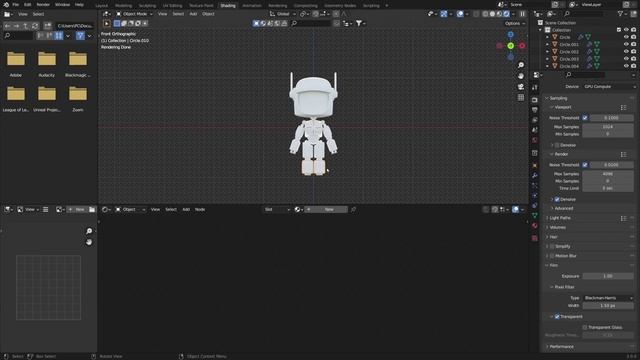The image size is (640, 360).
Task: Expand the Light Paths panel
Action: [x=590, y=218]
